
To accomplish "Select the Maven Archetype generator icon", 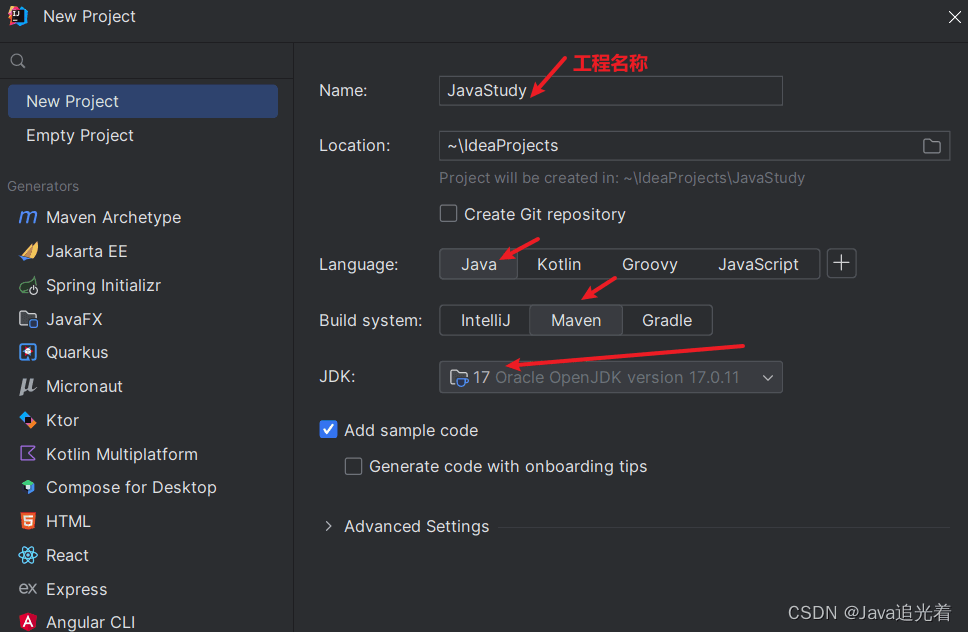I will [28, 218].
